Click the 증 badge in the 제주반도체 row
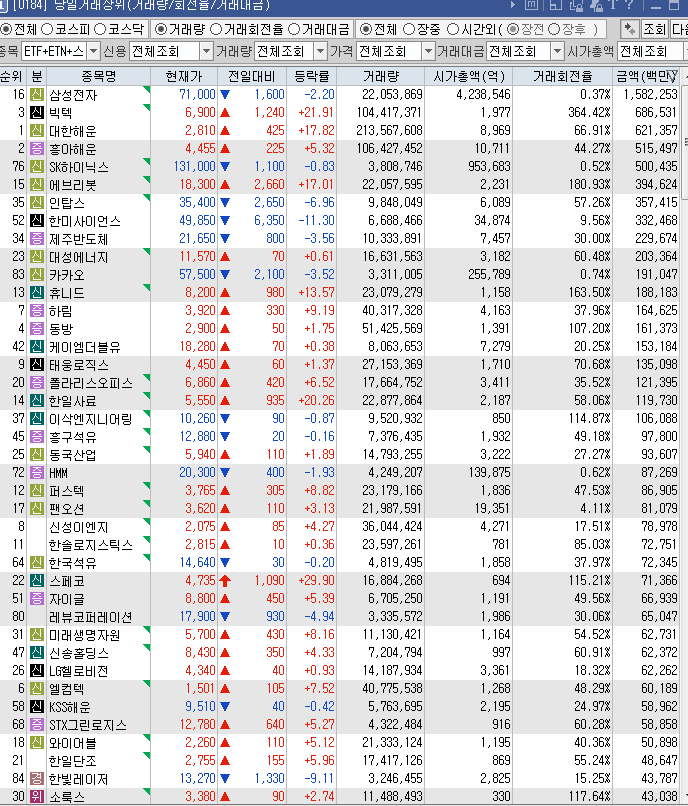The image size is (688, 806). pyautogui.click(x=37, y=239)
